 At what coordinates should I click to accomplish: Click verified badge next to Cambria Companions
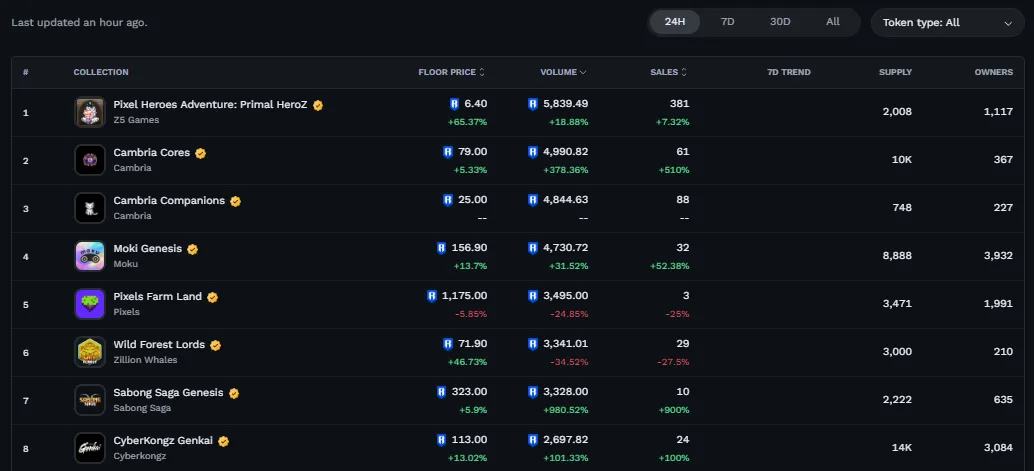point(235,201)
